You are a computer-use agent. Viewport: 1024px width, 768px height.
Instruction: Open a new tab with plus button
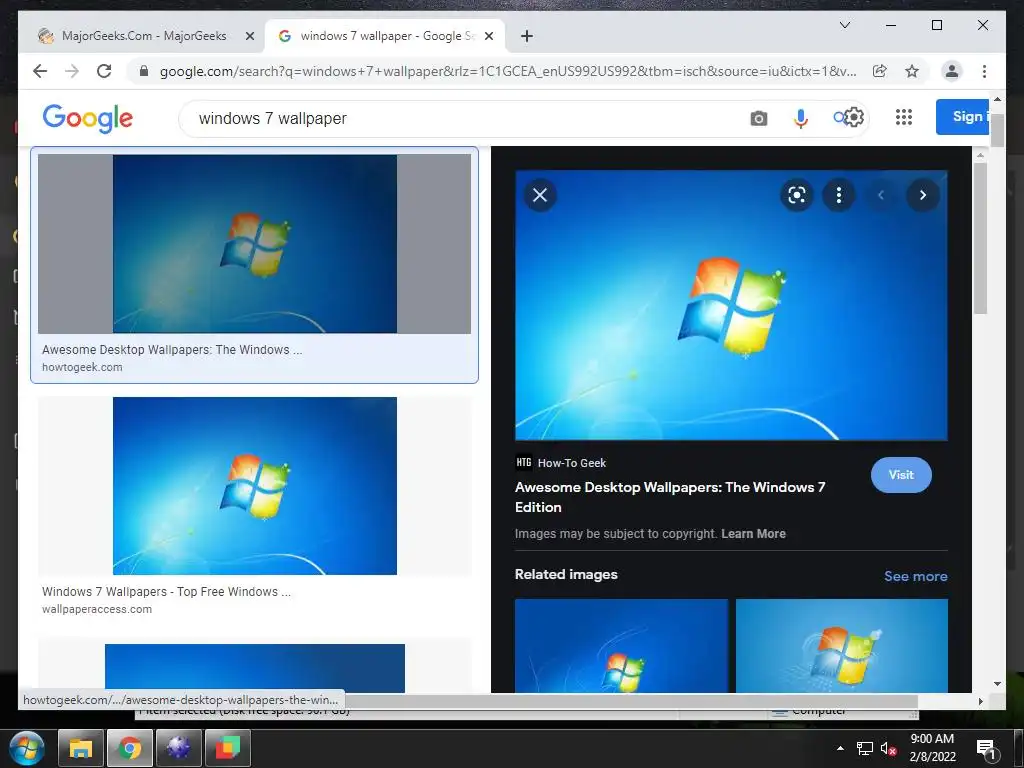pyautogui.click(x=527, y=36)
